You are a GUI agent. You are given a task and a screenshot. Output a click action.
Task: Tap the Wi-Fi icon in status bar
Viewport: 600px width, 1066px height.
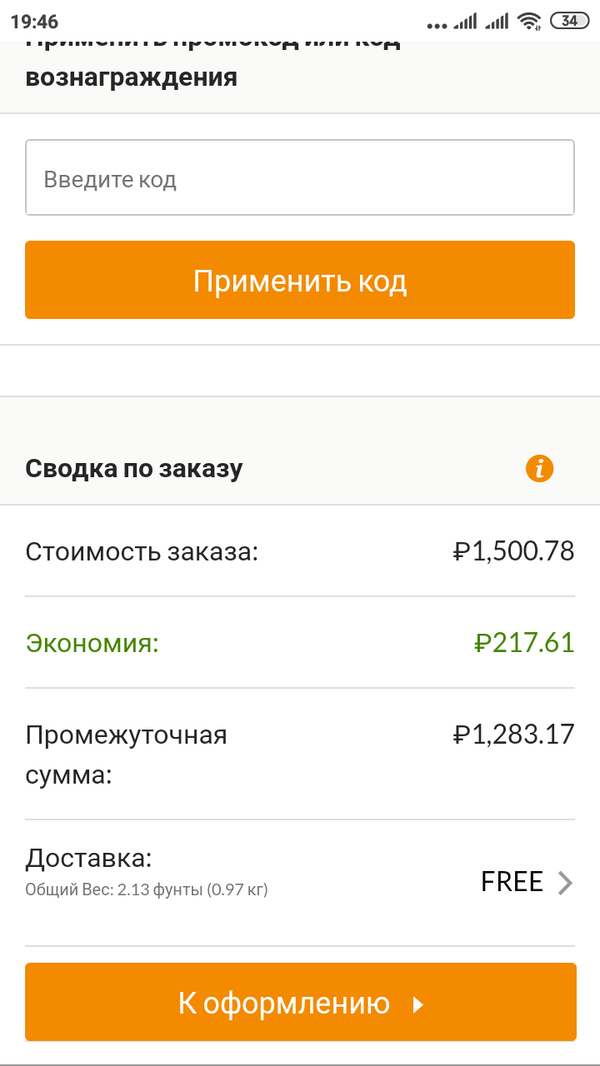click(528, 21)
